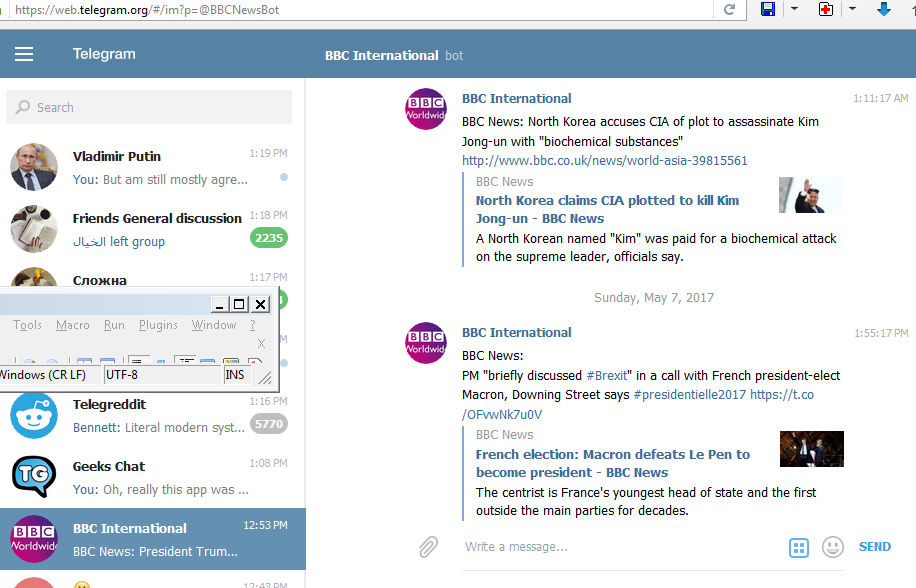
Task: Open dropdown arrow next to floppy disk icon
Action: pyautogui.click(x=794, y=9)
